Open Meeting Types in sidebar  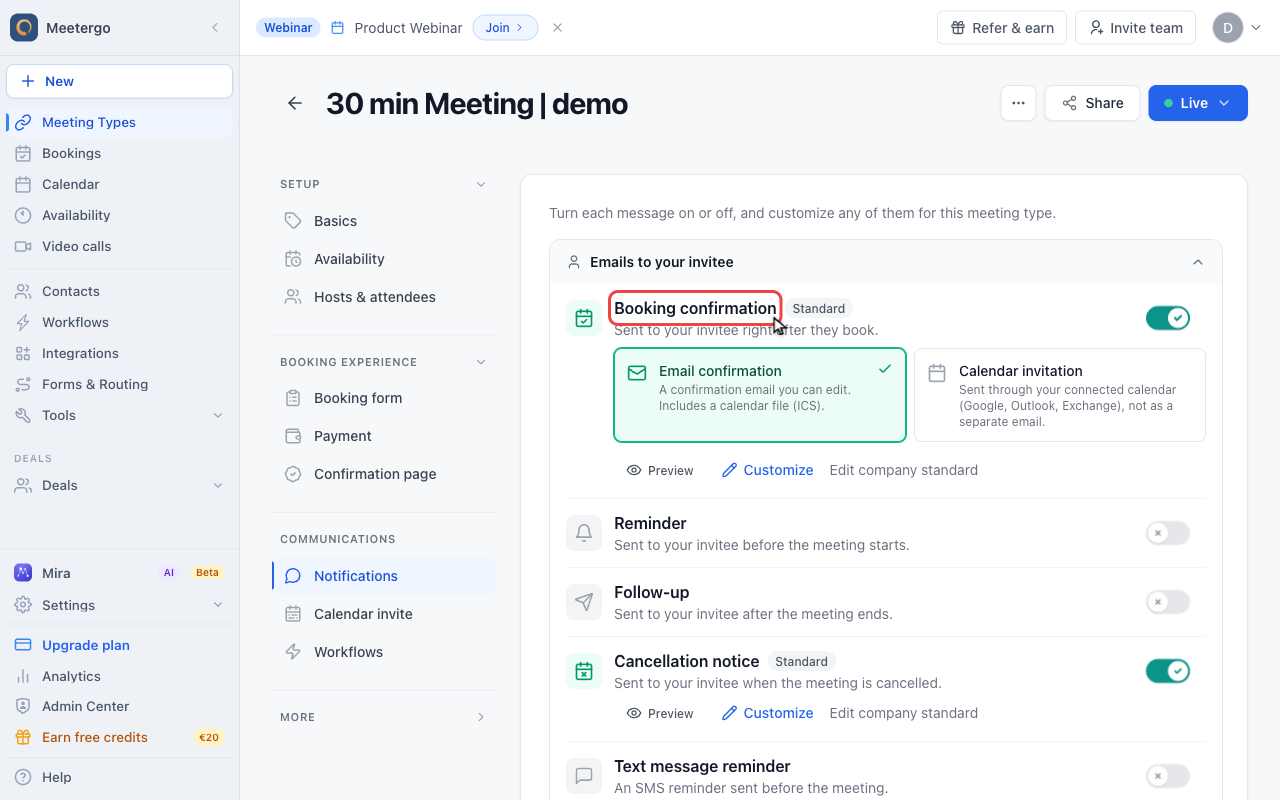pos(120,122)
